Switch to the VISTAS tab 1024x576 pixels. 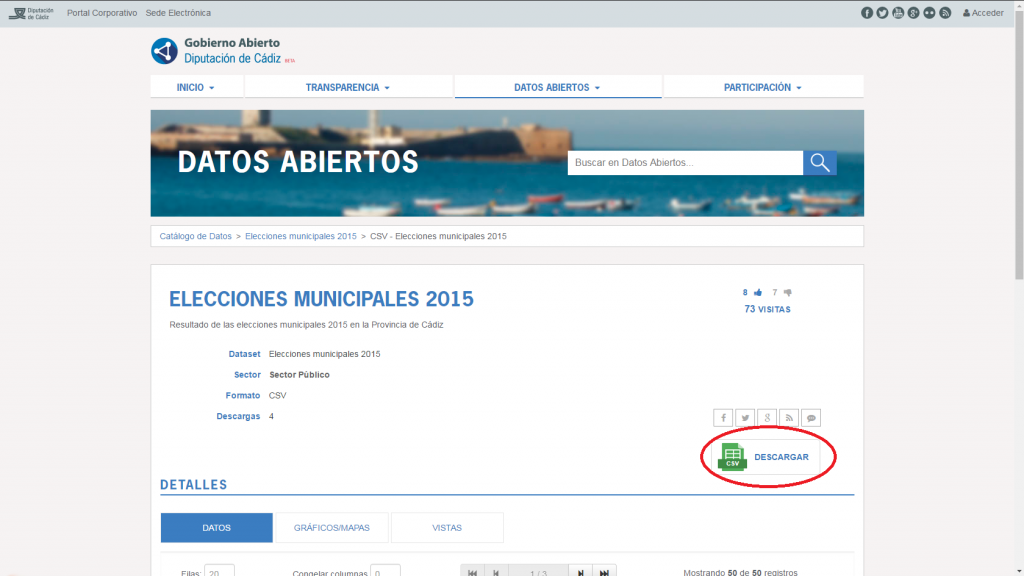click(447, 528)
